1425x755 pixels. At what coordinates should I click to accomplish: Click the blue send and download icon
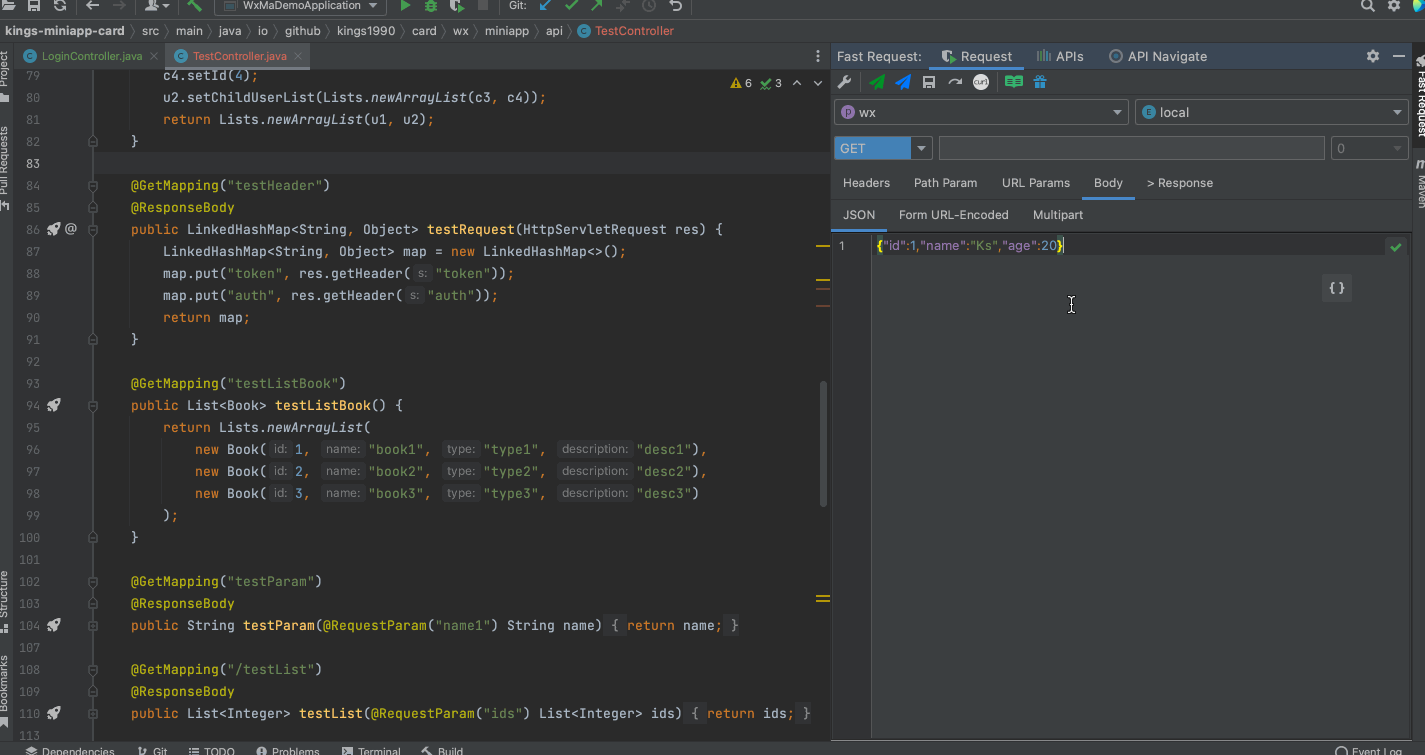903,82
